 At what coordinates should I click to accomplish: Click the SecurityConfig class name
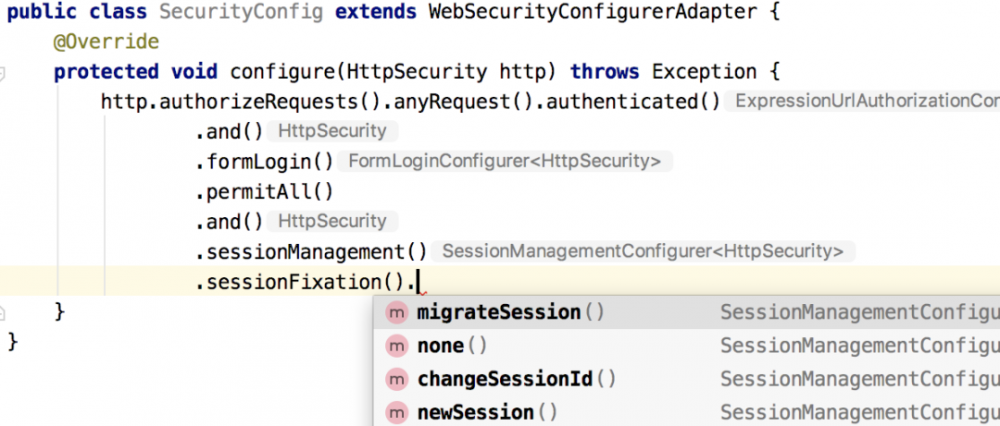240,12
